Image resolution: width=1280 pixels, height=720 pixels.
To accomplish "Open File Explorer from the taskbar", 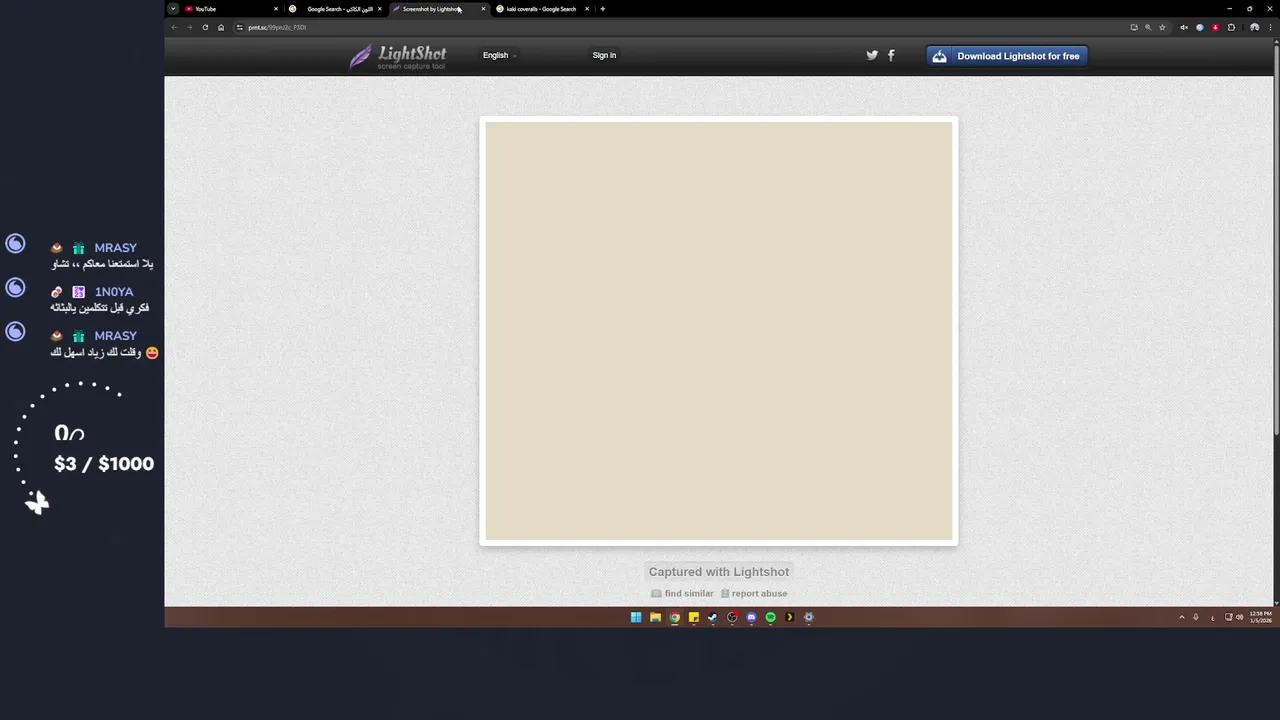I will 655,617.
